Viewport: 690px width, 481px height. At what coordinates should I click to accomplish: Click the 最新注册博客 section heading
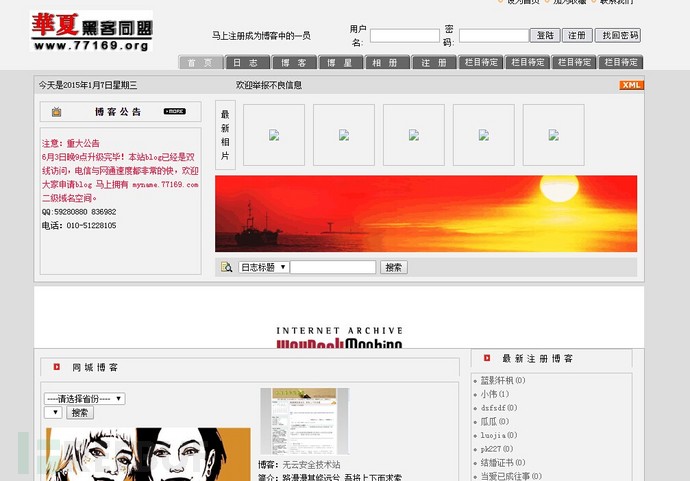coord(537,358)
